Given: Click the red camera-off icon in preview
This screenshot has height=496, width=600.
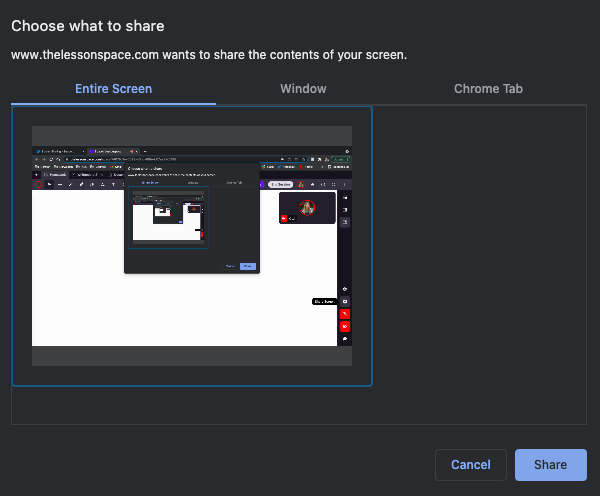Looking at the screenshot, I should 345,326.
